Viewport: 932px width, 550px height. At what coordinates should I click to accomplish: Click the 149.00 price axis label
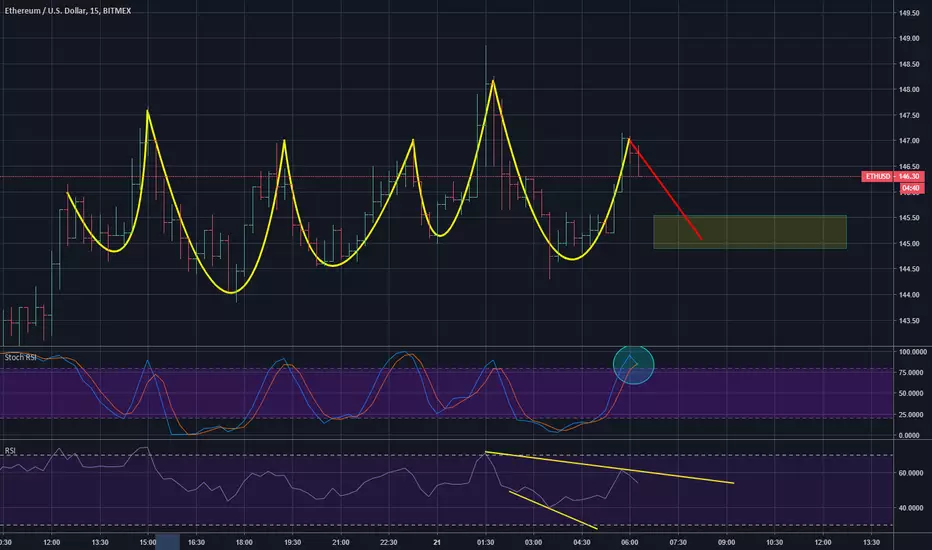click(909, 39)
